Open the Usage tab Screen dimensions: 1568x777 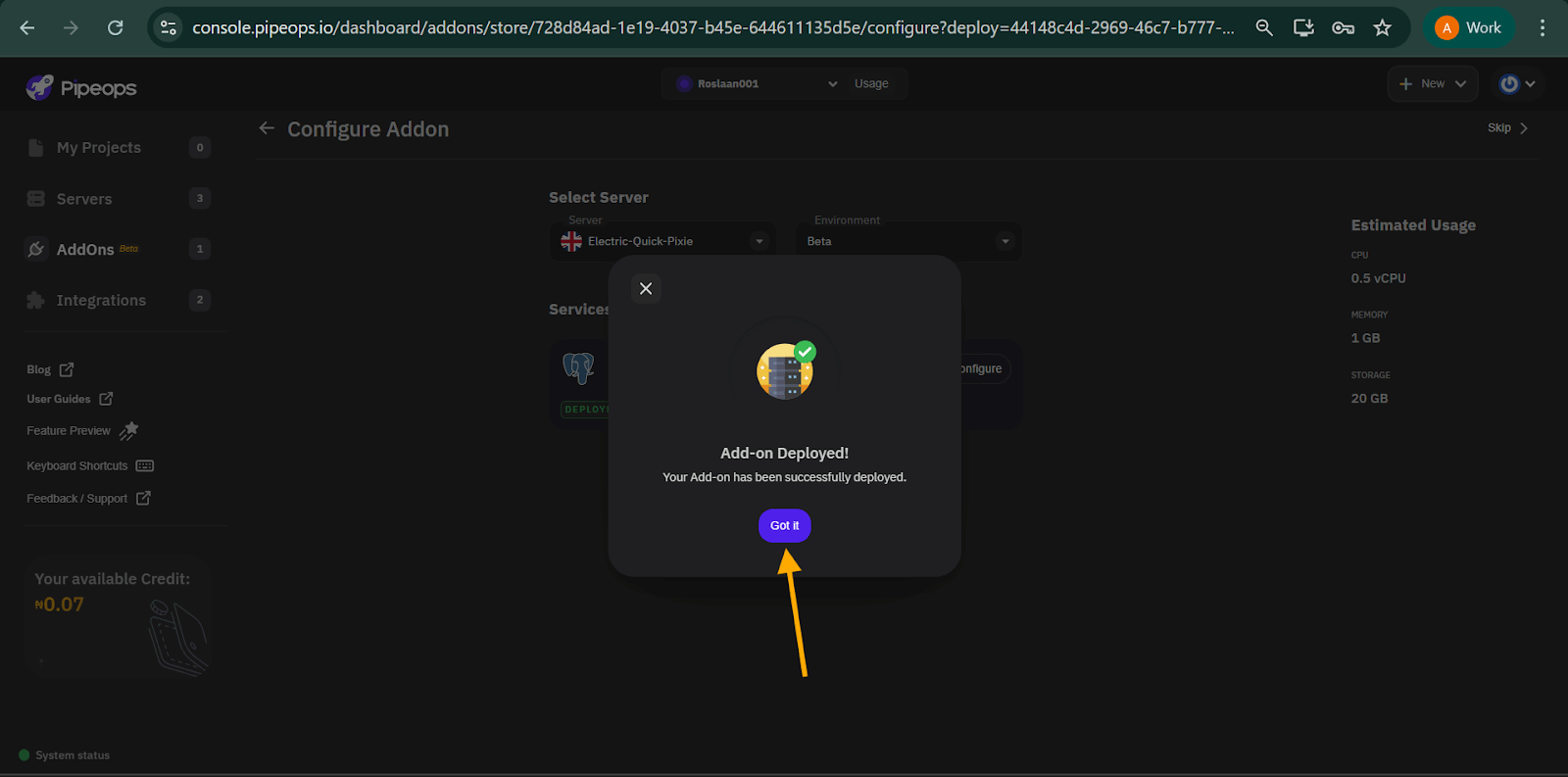(x=871, y=83)
